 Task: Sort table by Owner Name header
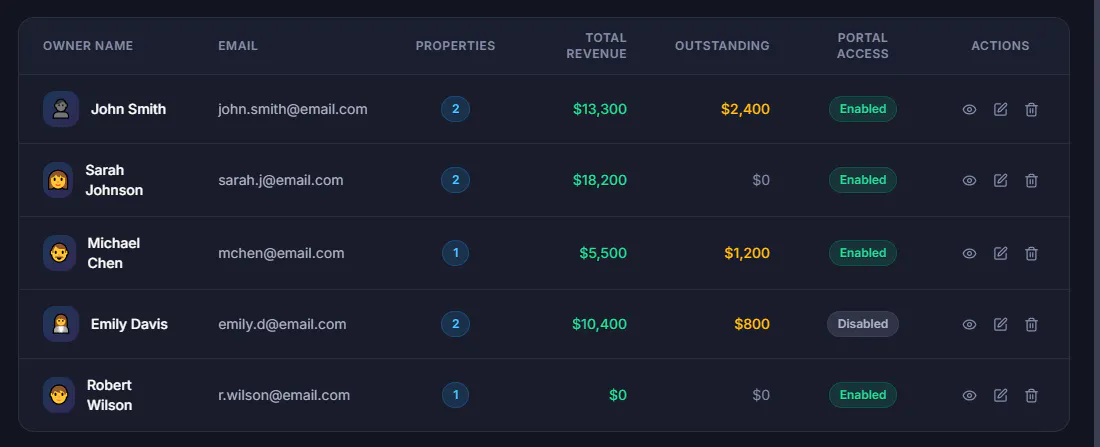point(88,46)
